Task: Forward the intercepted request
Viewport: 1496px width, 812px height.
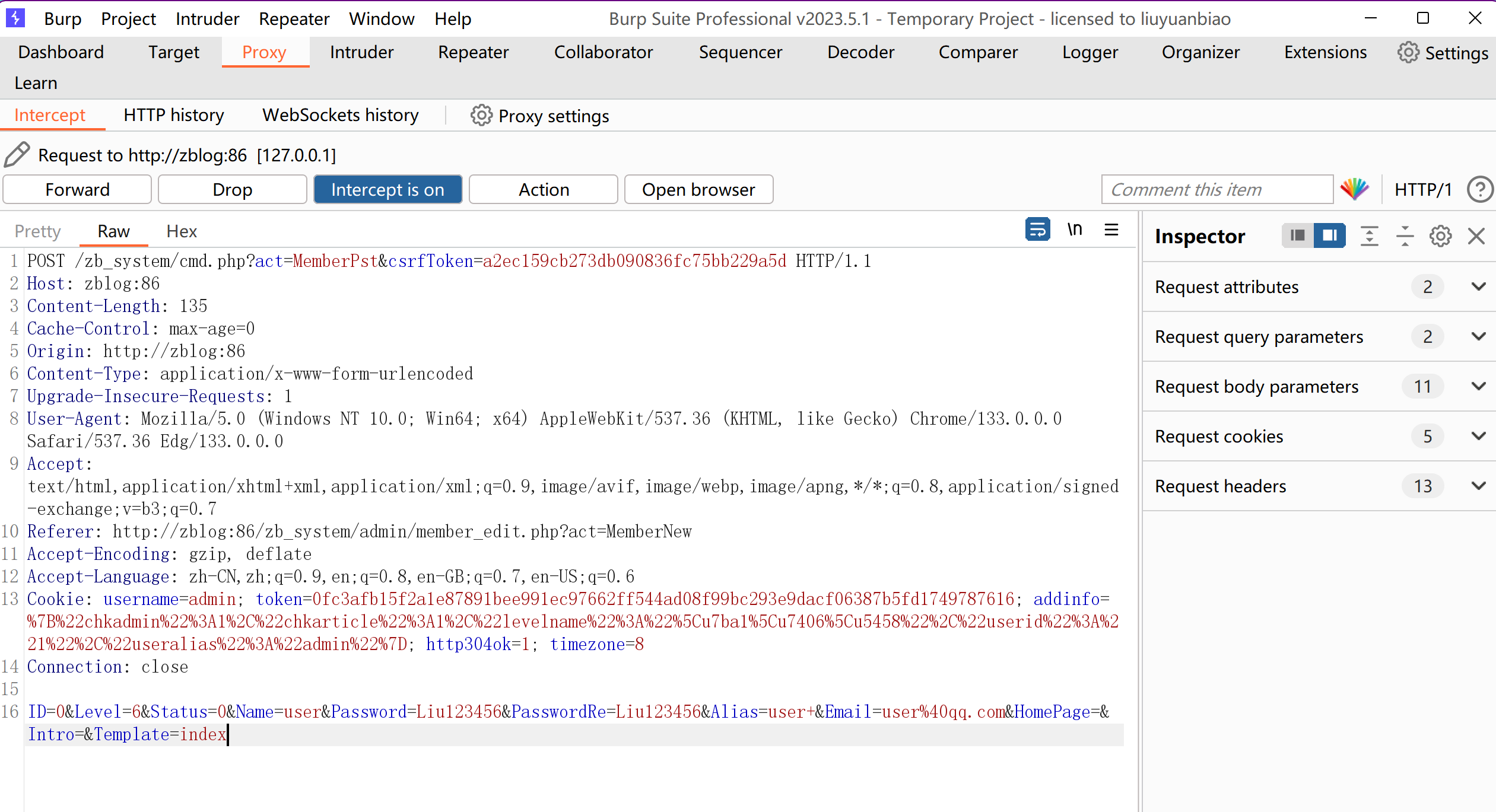Action: tap(77, 190)
